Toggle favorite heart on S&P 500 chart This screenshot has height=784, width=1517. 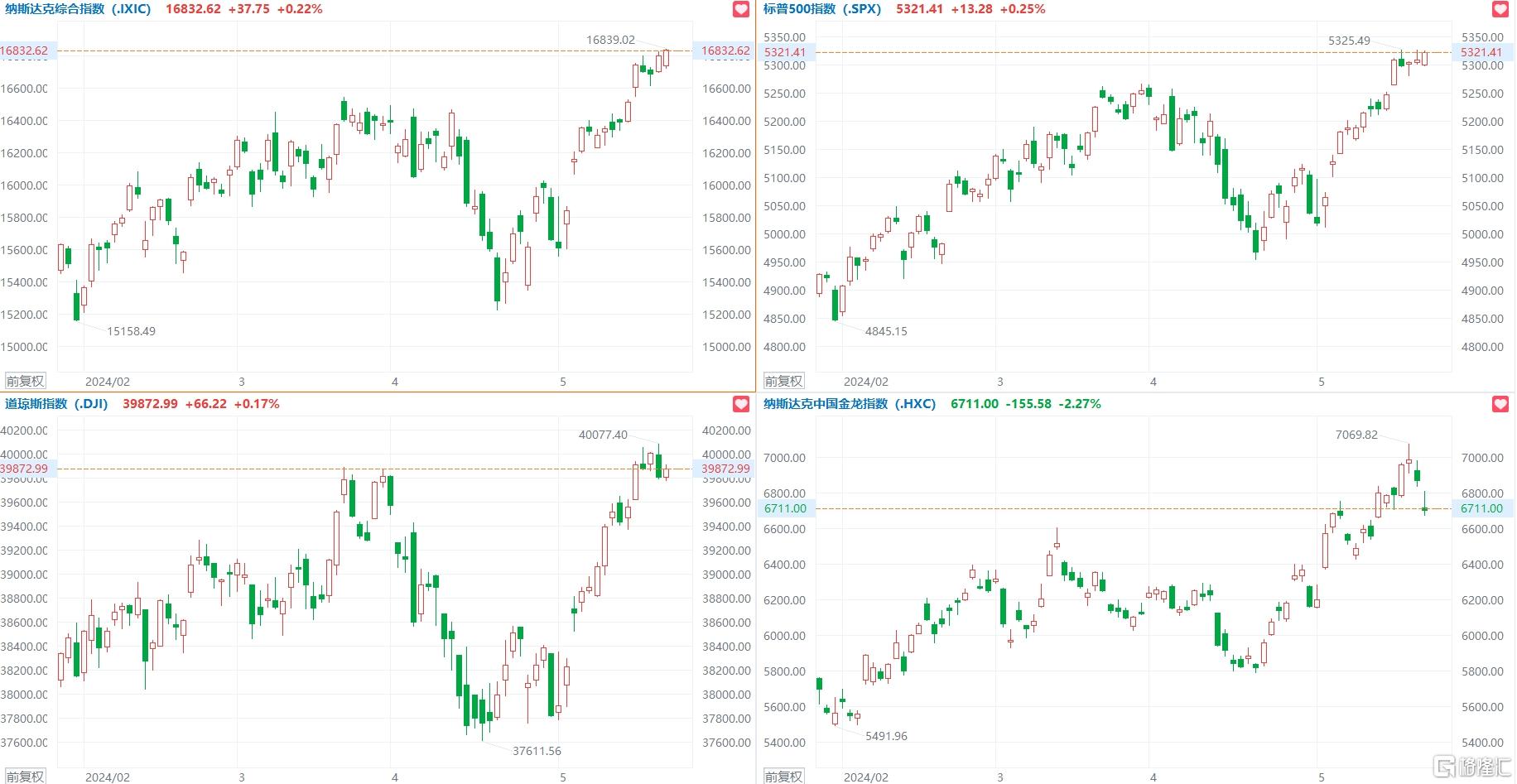(1500, 9)
